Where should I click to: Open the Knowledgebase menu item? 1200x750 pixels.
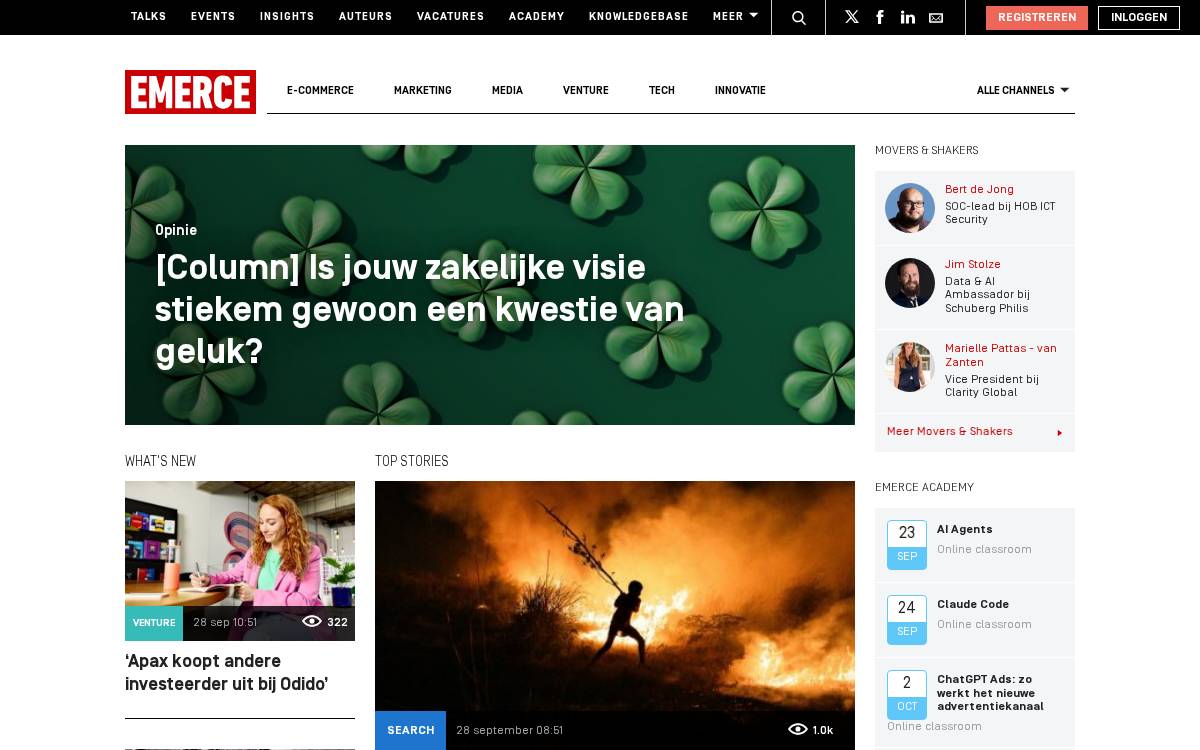tap(639, 17)
